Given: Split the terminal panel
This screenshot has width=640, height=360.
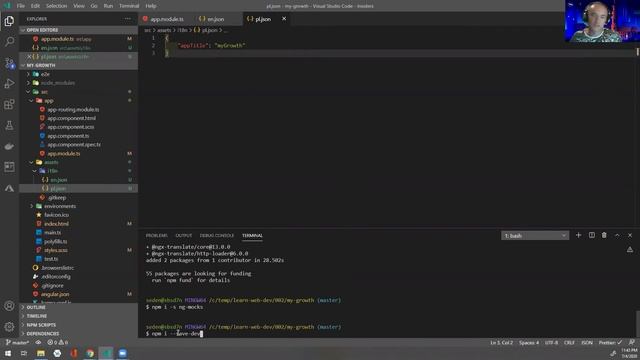Looking at the screenshot, I should pyautogui.click(x=591, y=236).
